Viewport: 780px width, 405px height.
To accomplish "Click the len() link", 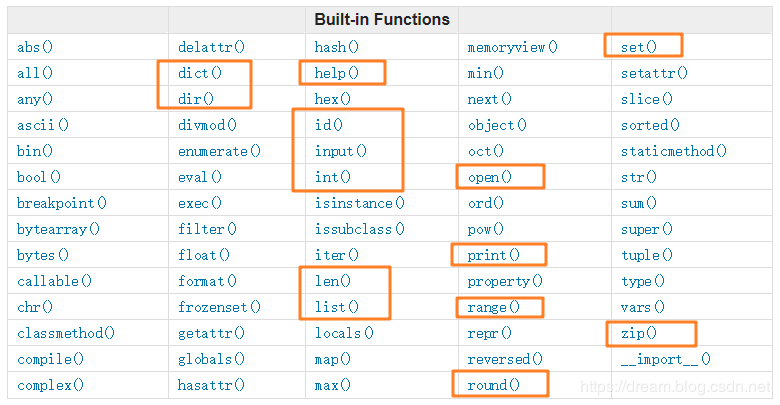I will [332, 281].
